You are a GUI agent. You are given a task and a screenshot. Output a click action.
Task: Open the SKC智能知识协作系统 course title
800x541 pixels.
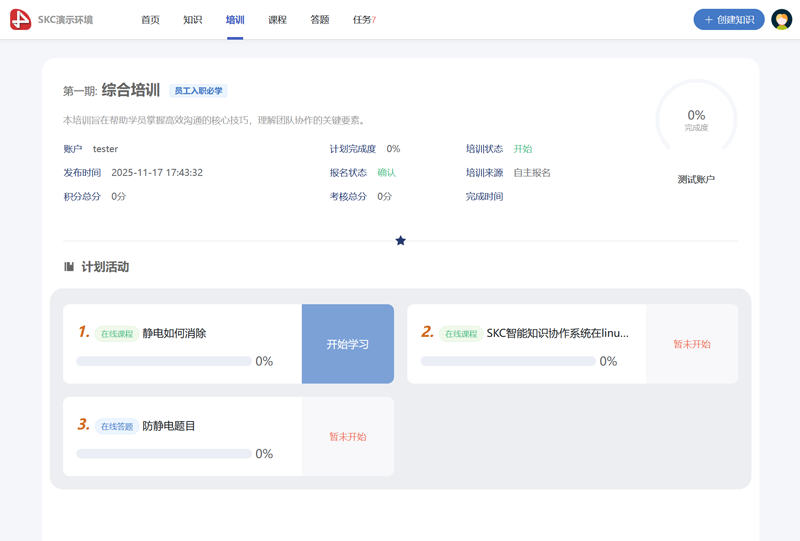point(557,334)
